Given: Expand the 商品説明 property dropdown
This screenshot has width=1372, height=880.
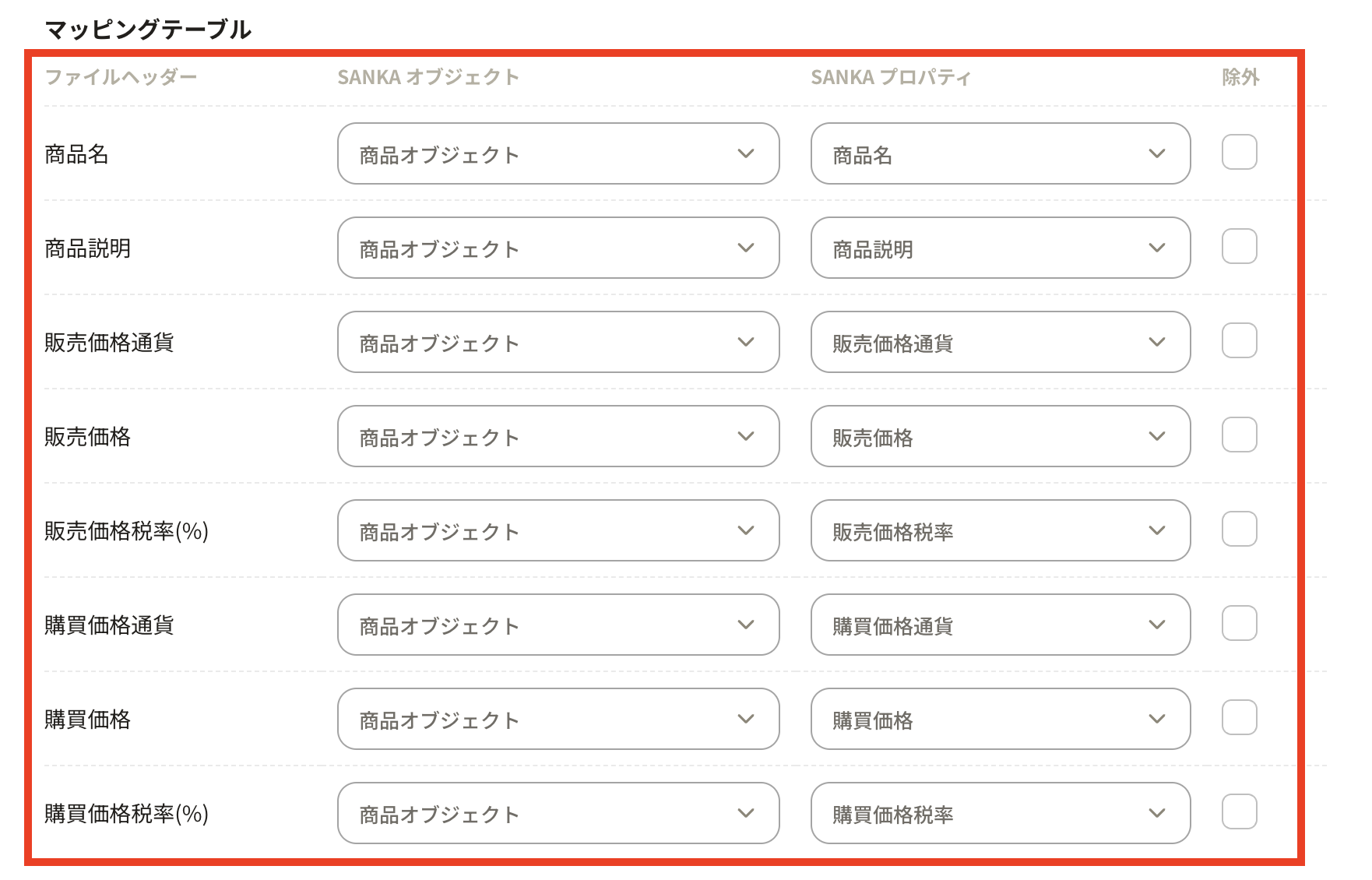Looking at the screenshot, I should click(x=1000, y=248).
